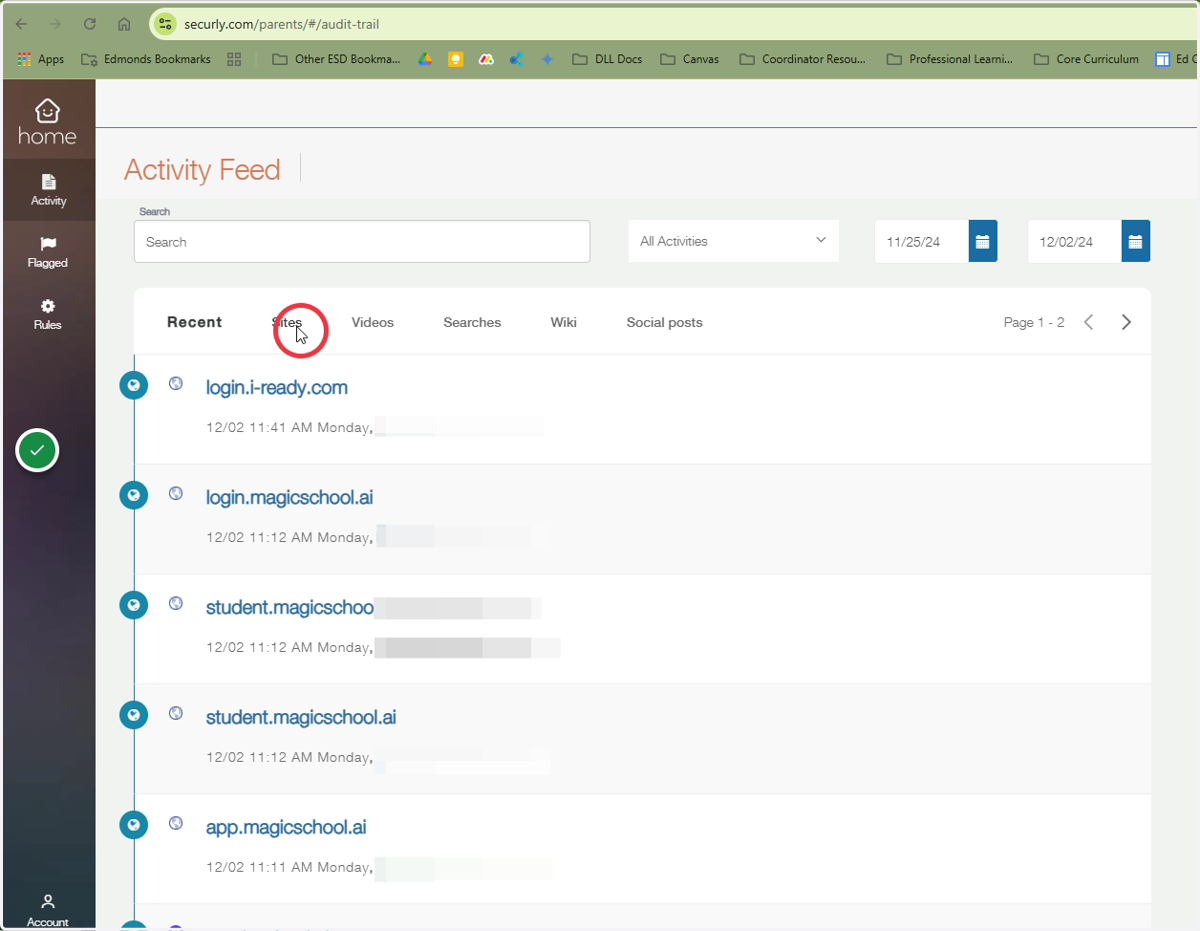Click the browser home button
The image size is (1200, 931).
(124, 24)
